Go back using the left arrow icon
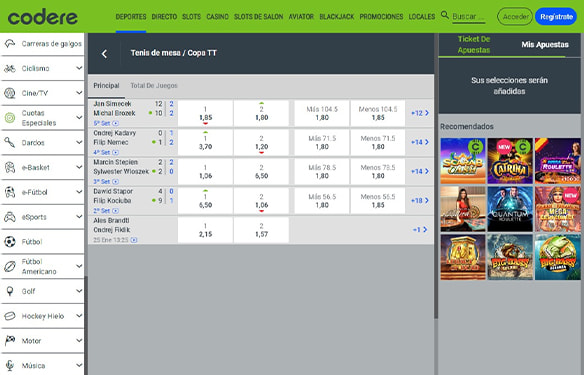The width and height of the screenshot is (584, 375). pos(104,54)
